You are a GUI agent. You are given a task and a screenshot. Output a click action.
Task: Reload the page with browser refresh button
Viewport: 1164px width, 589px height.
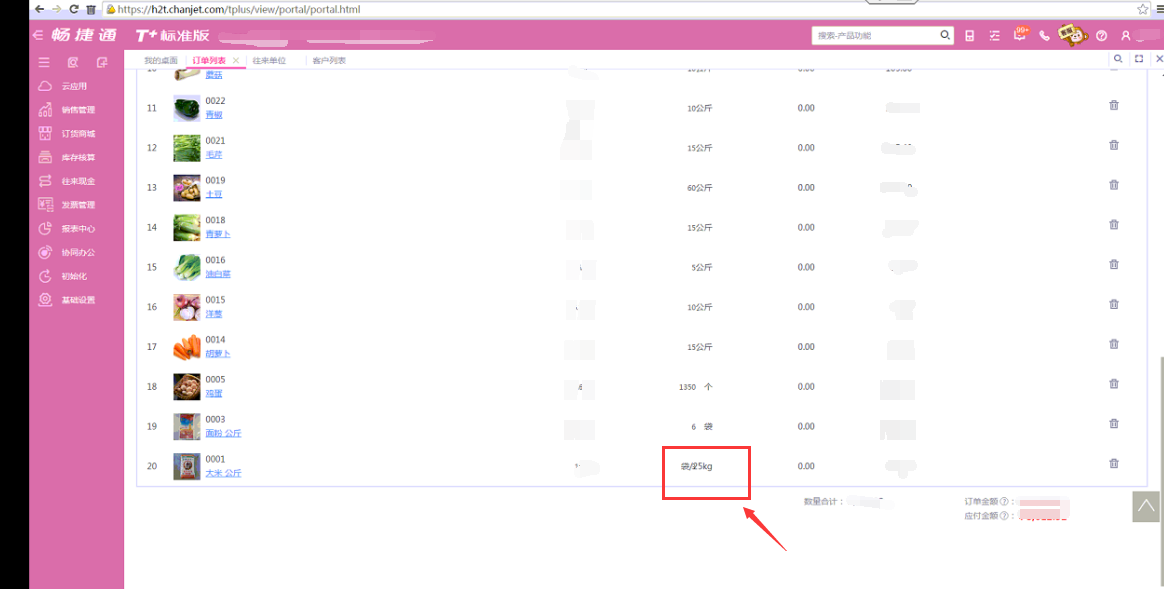[x=73, y=10]
